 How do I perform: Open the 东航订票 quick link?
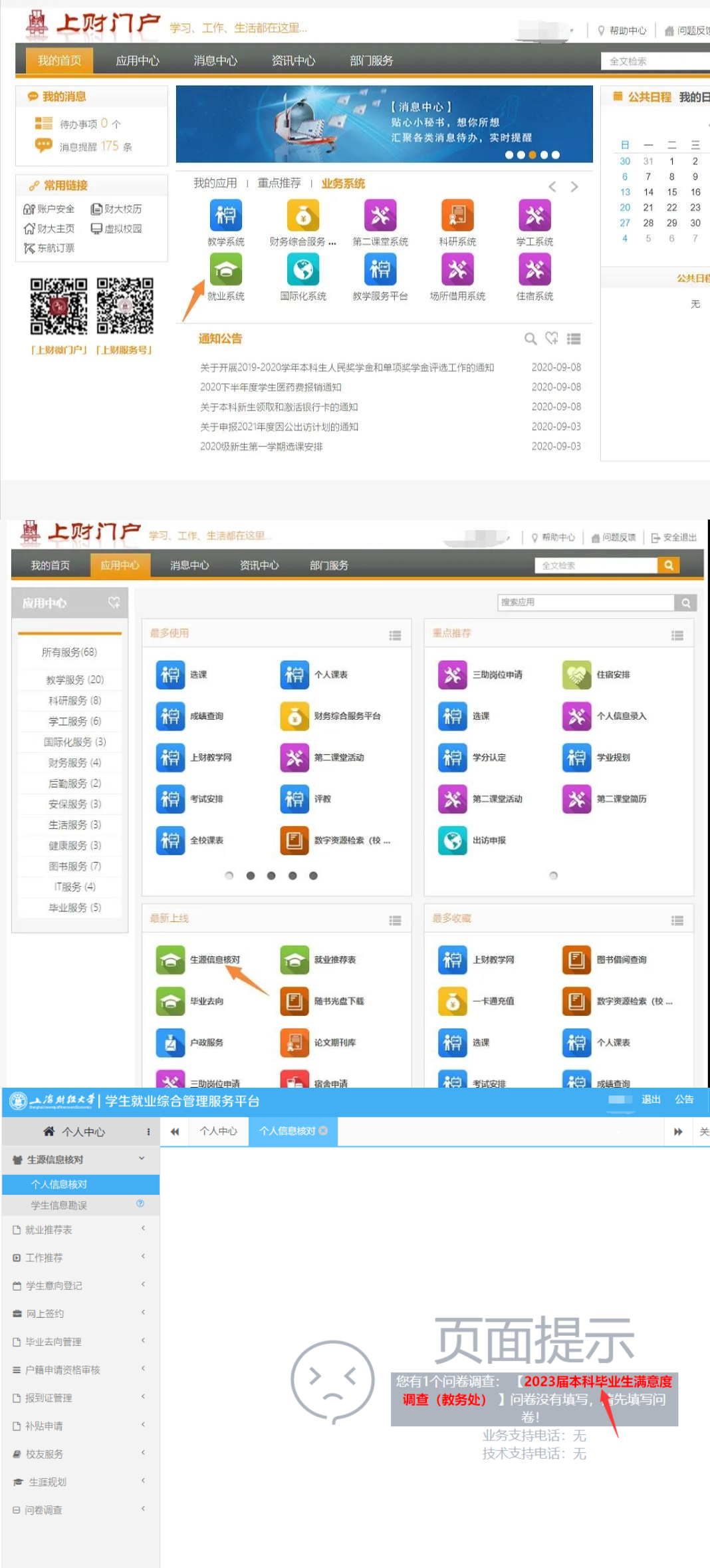tap(49, 248)
